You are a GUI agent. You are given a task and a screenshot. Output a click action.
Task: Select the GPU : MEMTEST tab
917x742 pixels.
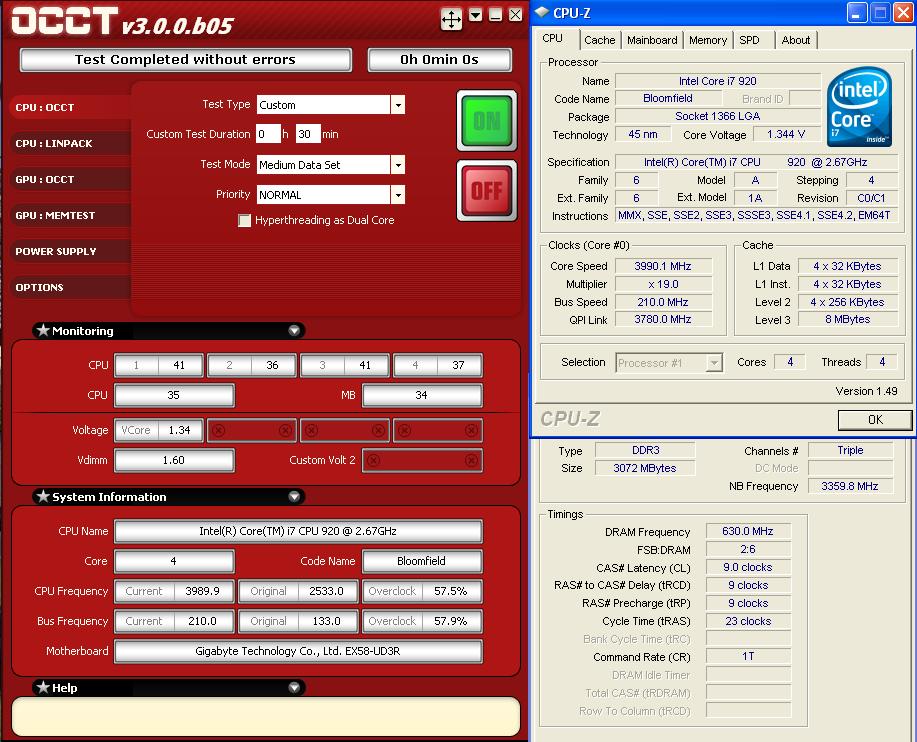(x=70, y=215)
